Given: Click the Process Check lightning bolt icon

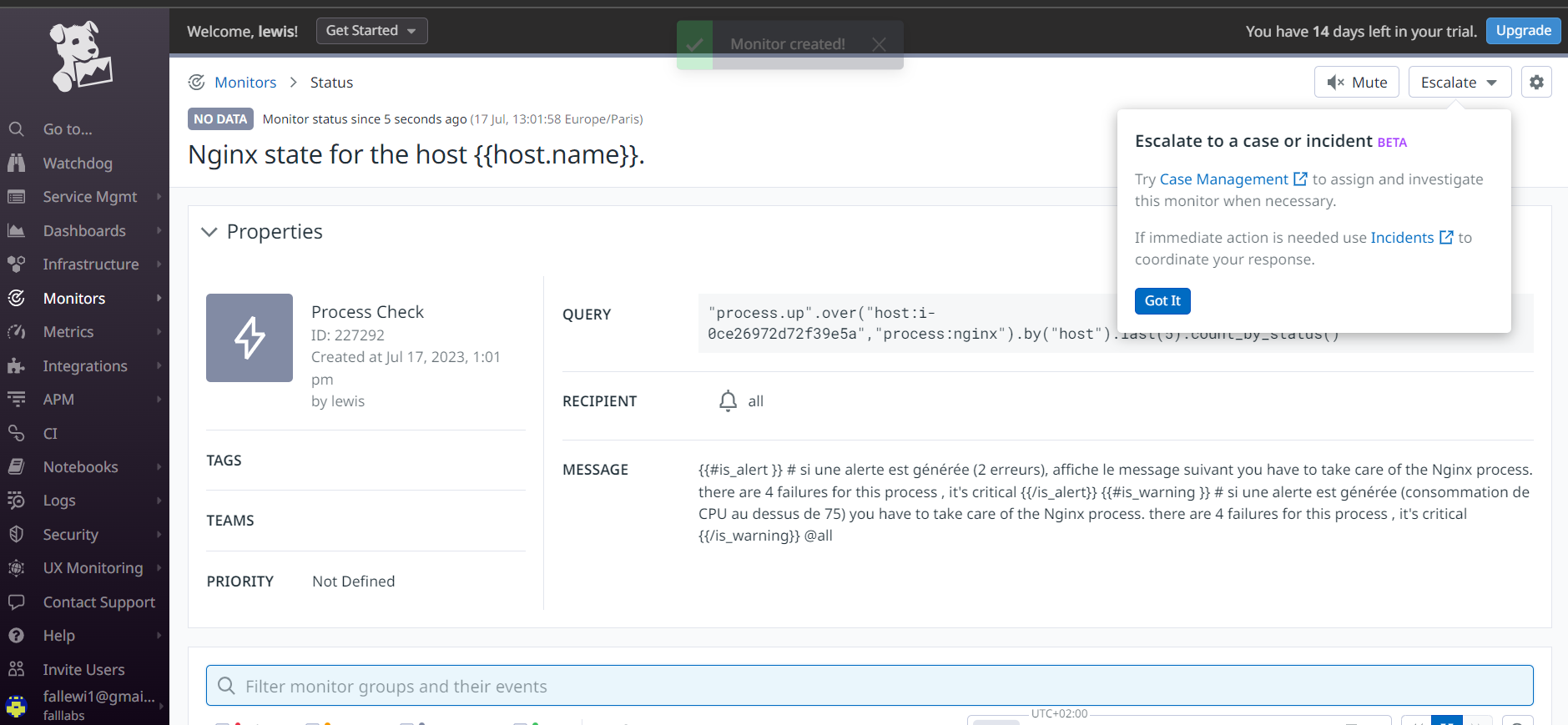Looking at the screenshot, I should click(x=250, y=338).
